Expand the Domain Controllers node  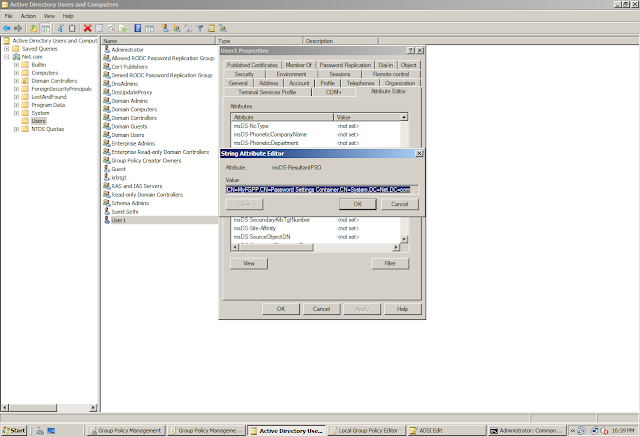pyautogui.click(x=16, y=81)
